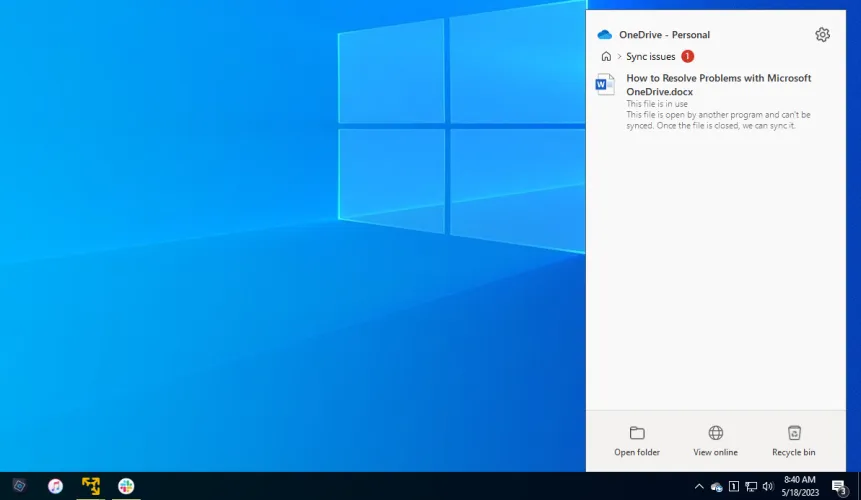
Task: Click the 'This file is in use' message
Action: coord(657,104)
